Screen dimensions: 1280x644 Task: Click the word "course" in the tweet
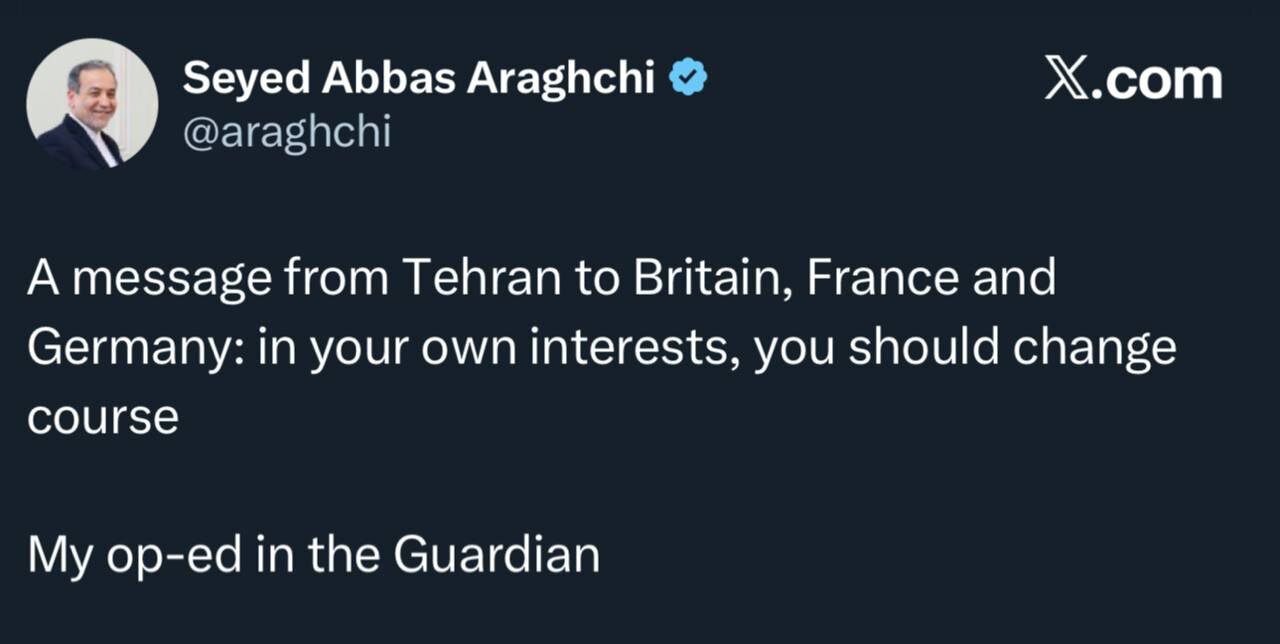click(103, 417)
